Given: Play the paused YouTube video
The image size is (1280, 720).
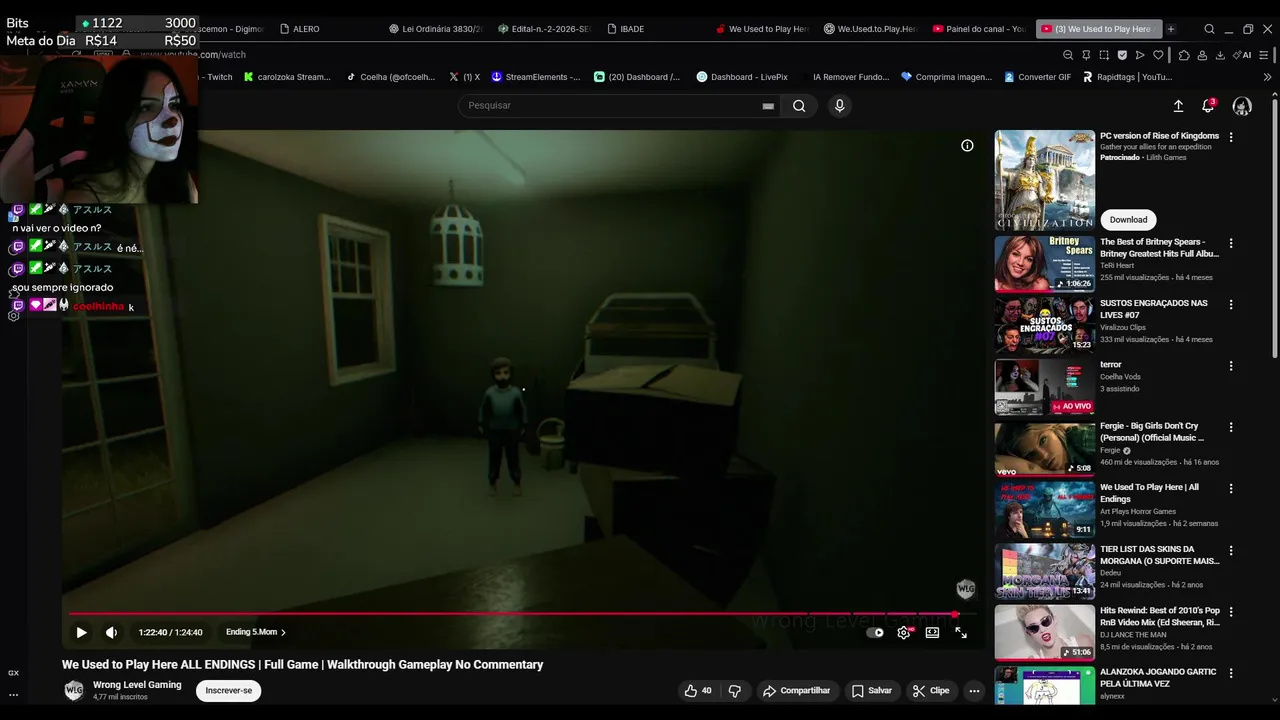Looking at the screenshot, I should point(81,632).
